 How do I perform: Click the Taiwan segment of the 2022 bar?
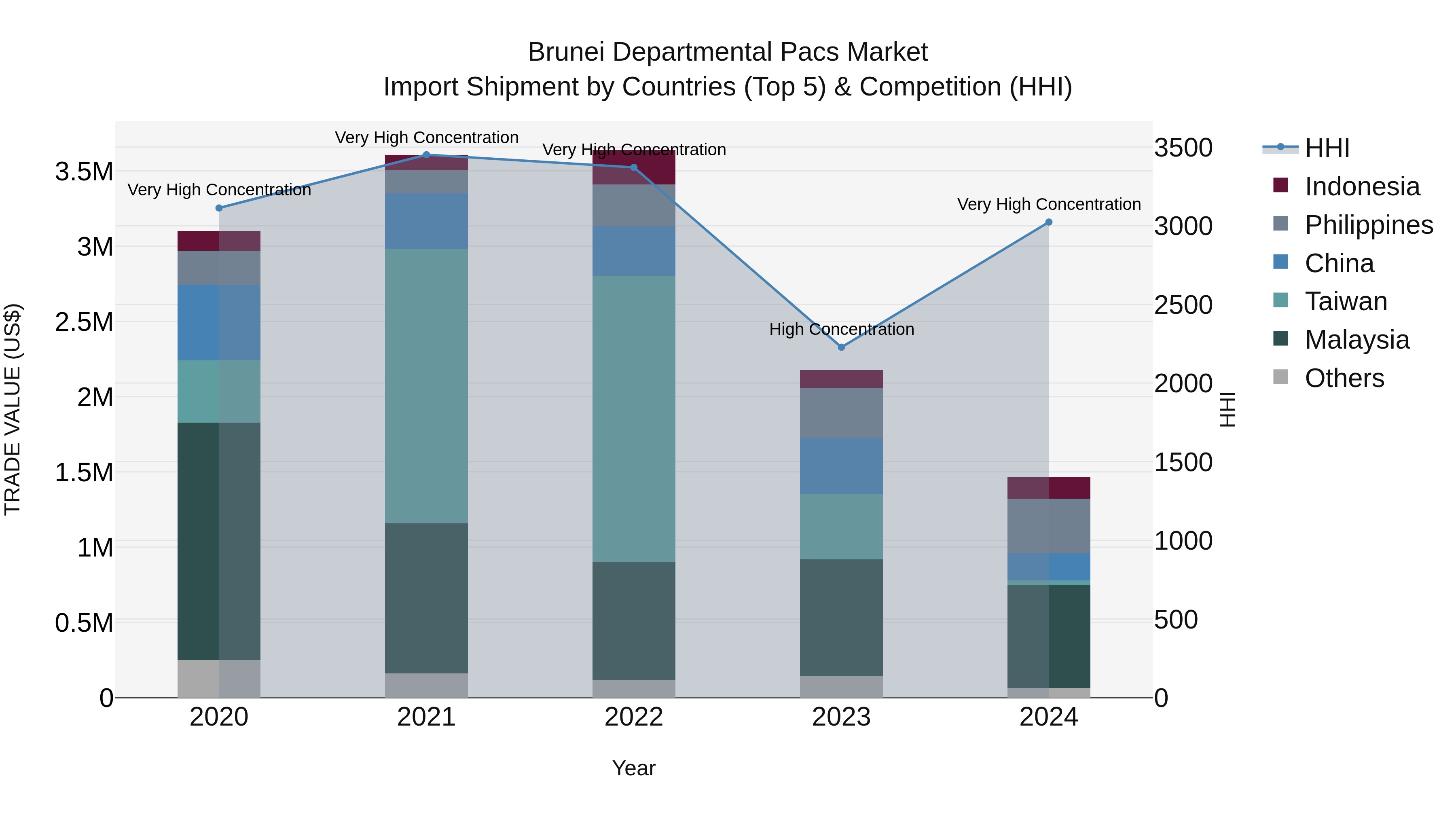point(634,419)
